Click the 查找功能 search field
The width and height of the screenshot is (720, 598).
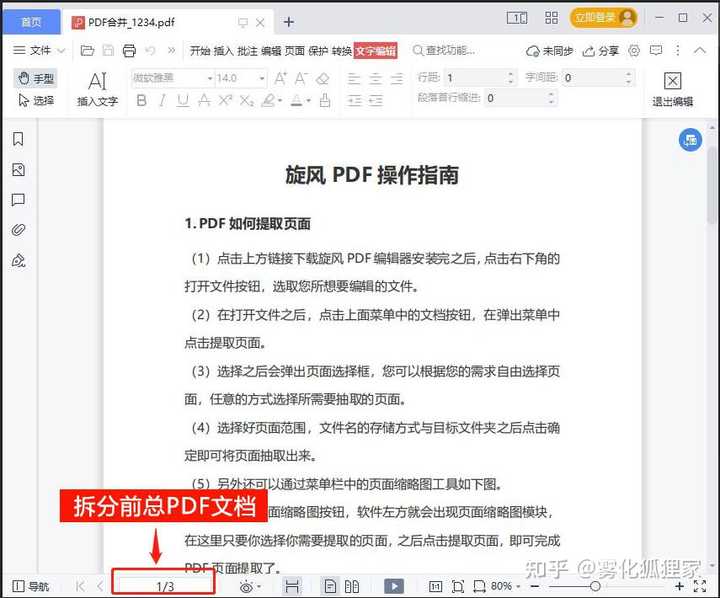(x=444, y=50)
